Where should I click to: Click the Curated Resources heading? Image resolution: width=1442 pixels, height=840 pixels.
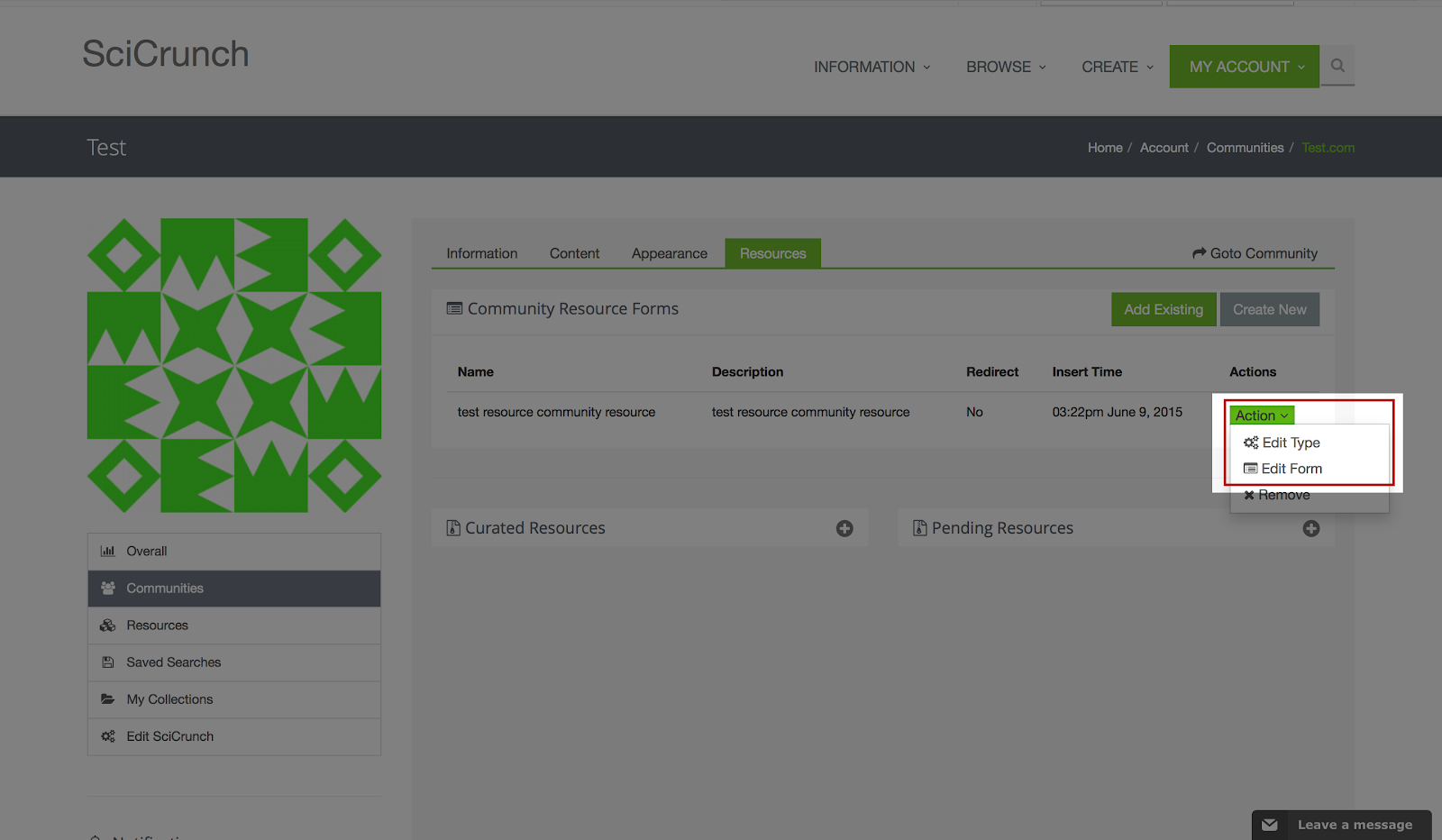[535, 528]
